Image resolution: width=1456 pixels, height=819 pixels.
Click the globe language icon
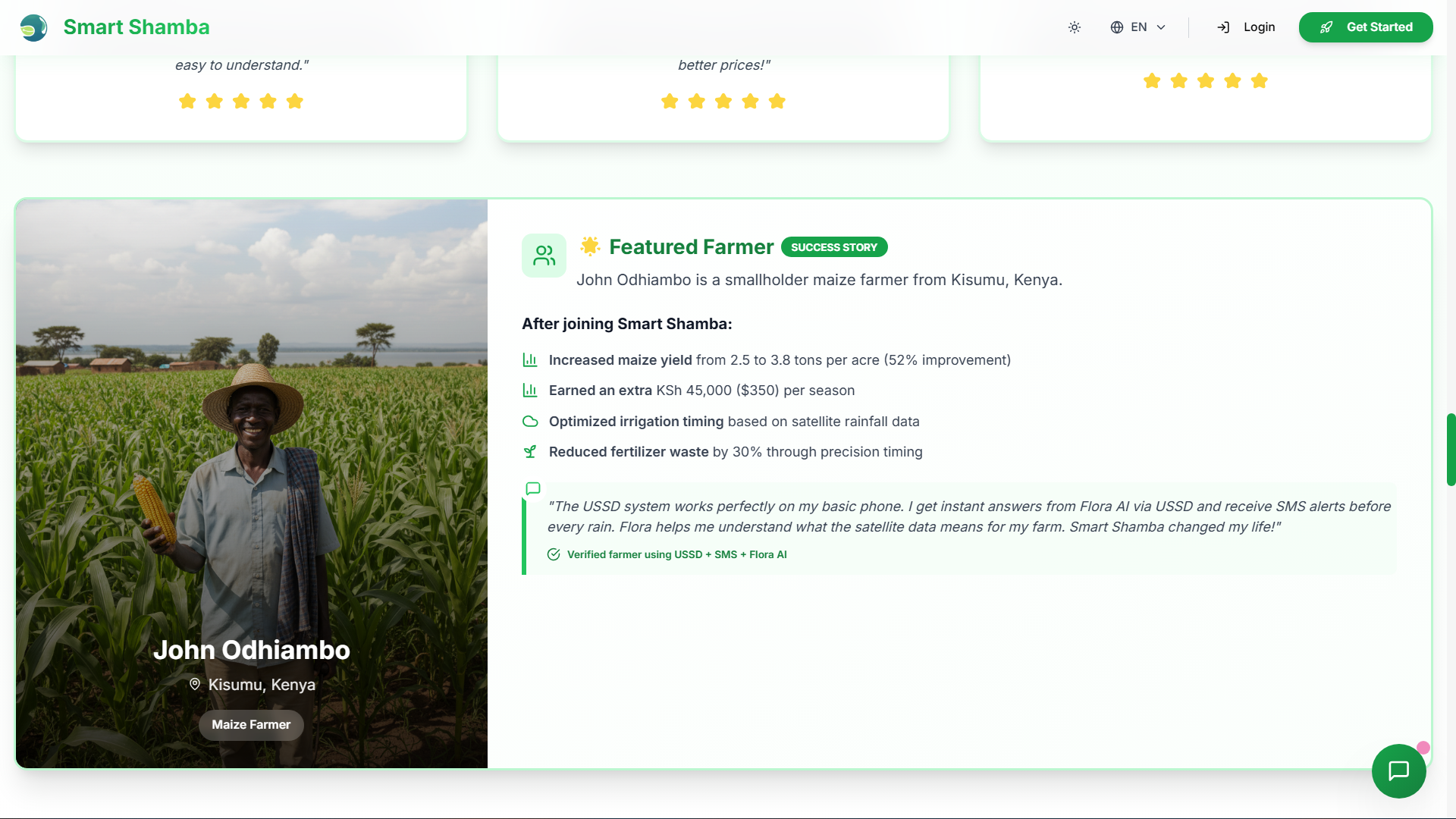tap(1117, 27)
